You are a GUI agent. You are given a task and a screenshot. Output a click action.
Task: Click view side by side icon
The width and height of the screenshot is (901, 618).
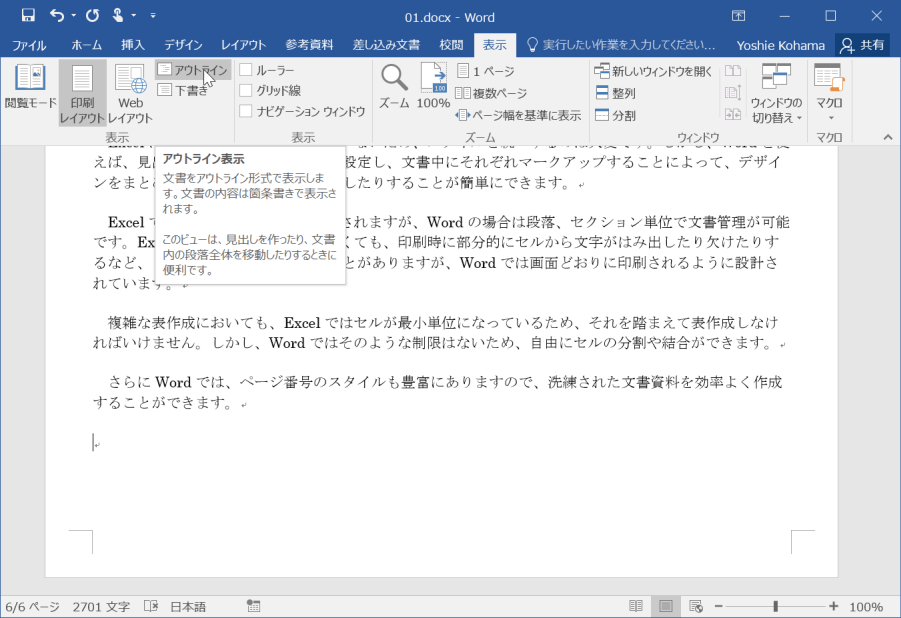pyautogui.click(x=733, y=71)
